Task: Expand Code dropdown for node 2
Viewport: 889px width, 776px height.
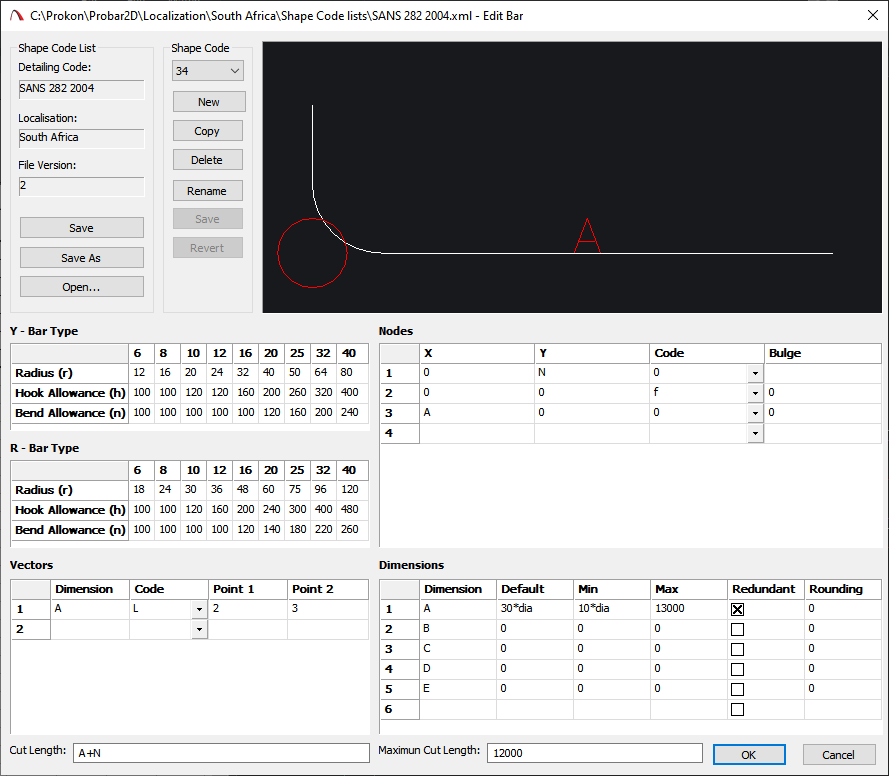Action: pyautogui.click(x=755, y=394)
